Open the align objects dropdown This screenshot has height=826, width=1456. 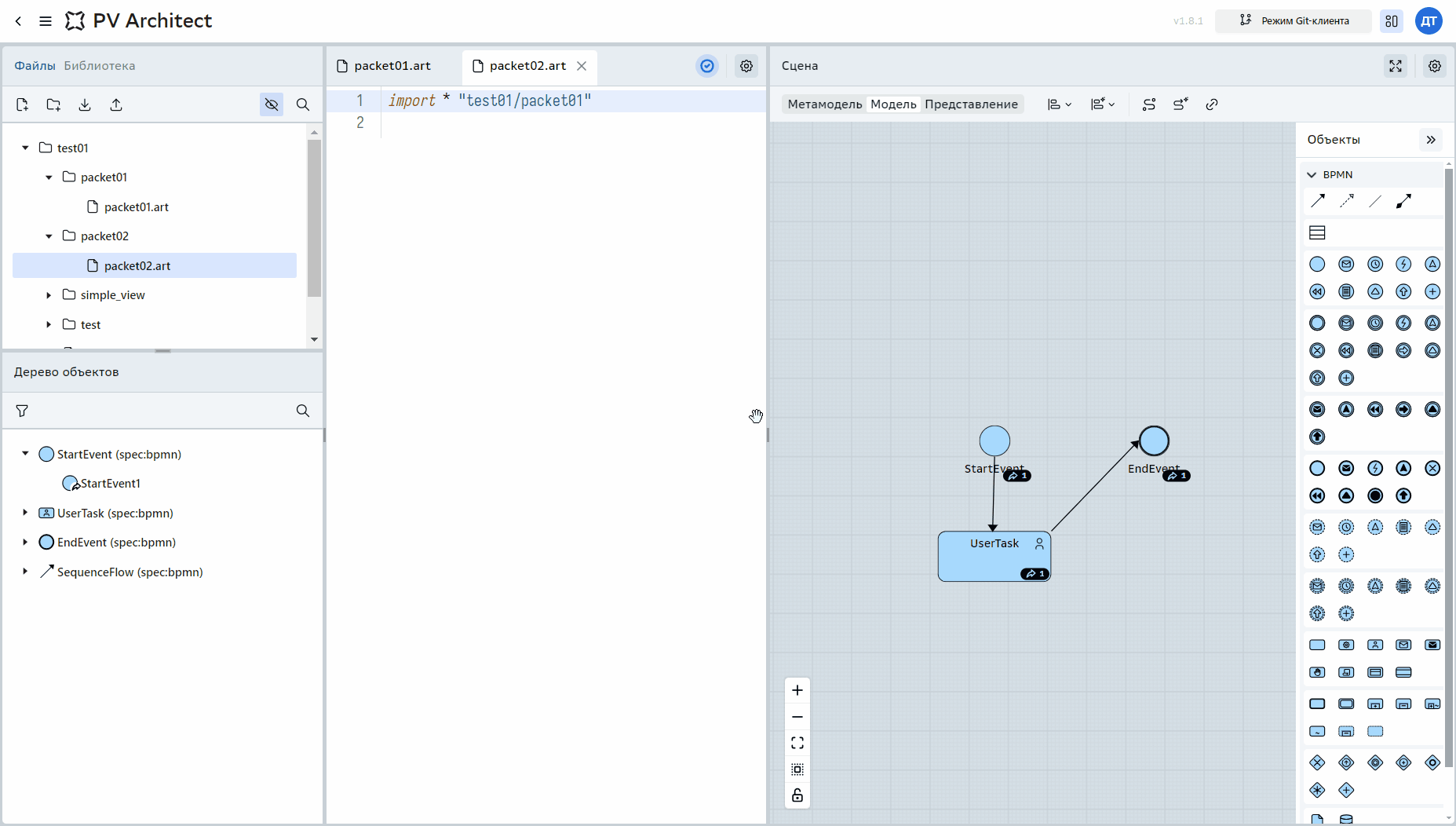click(x=1060, y=104)
